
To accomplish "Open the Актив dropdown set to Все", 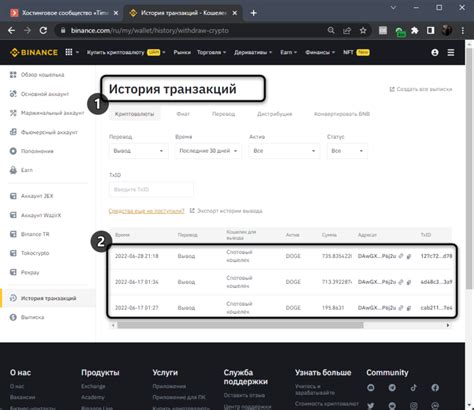I will [284, 151].
